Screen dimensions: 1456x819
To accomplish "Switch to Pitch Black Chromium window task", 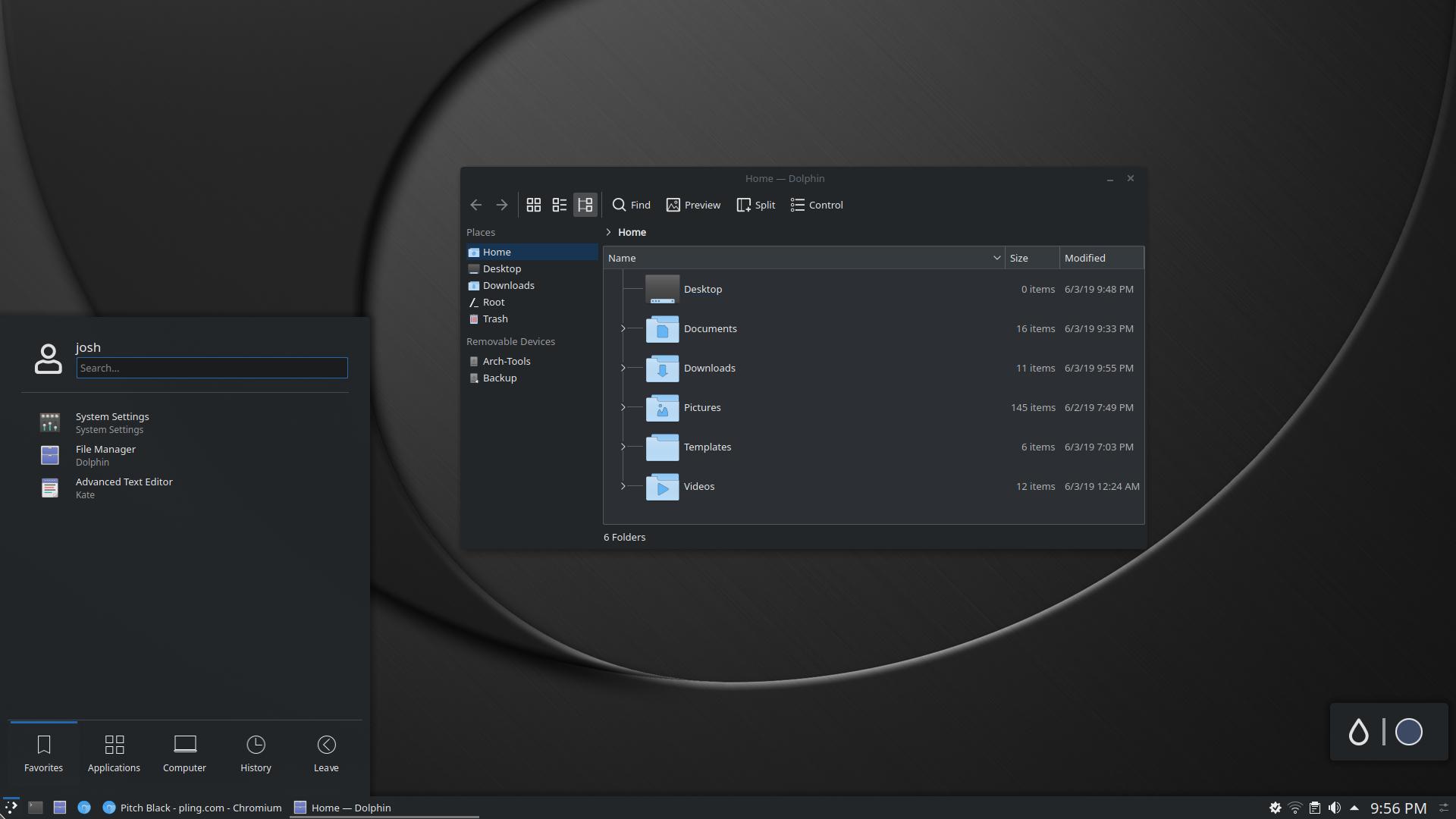I will [193, 808].
